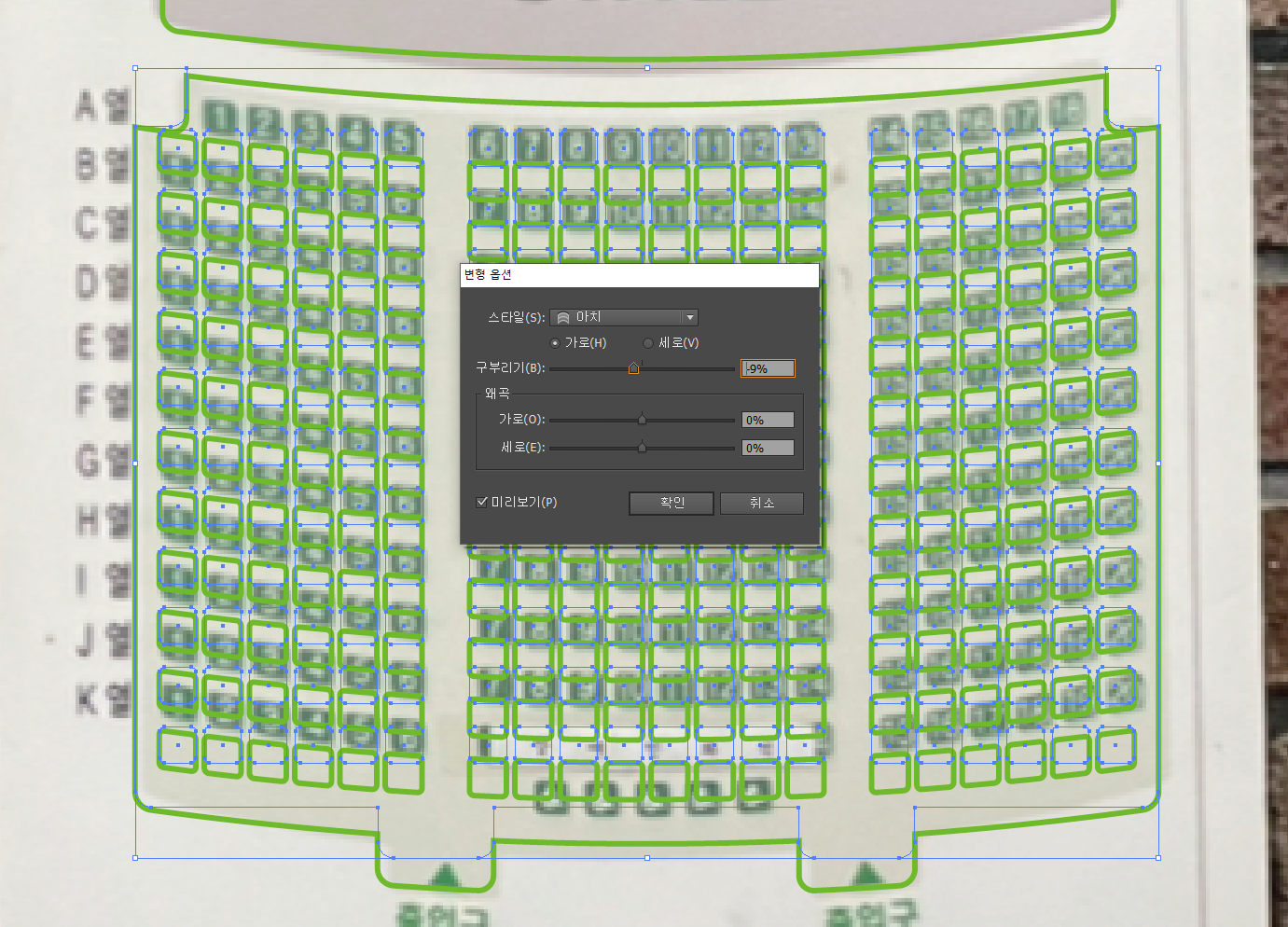Image resolution: width=1288 pixels, height=927 pixels.
Task: Click the 변형 옵션 dialog title bar
Action: pyautogui.click(x=640, y=274)
